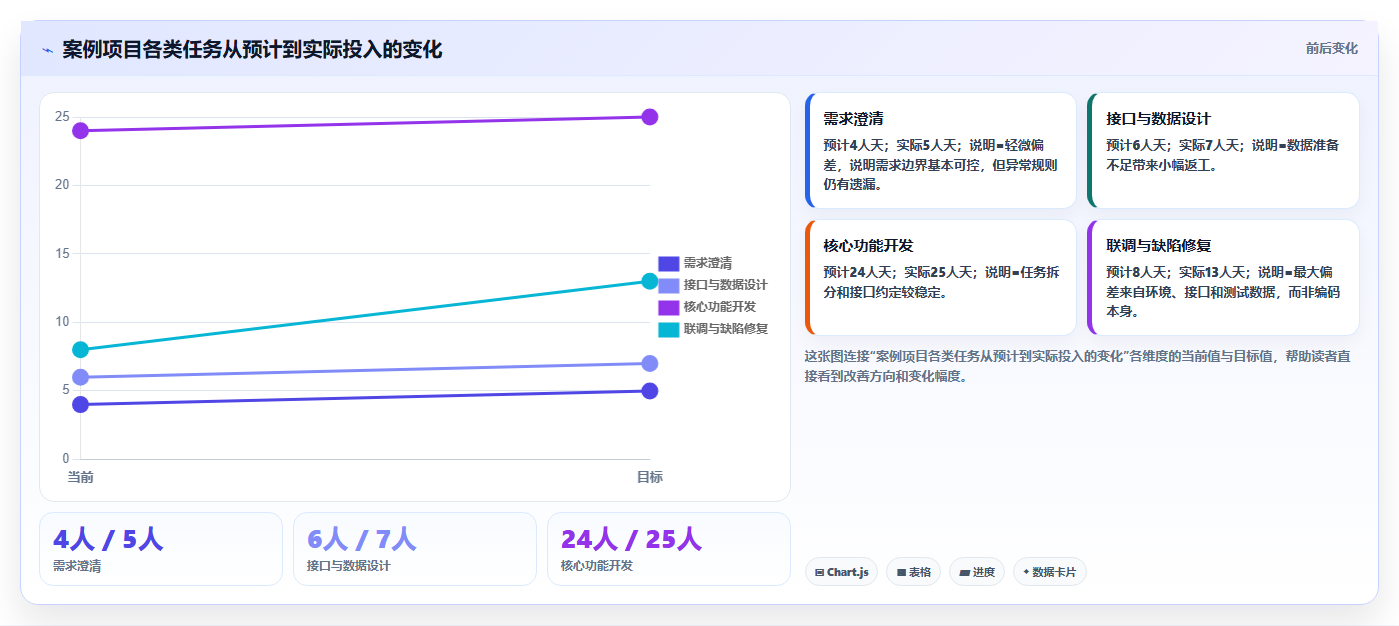This screenshot has height=626, width=1399.
Task: Click the 需求澄清 label under 4人 / 5人
Action: point(77,566)
